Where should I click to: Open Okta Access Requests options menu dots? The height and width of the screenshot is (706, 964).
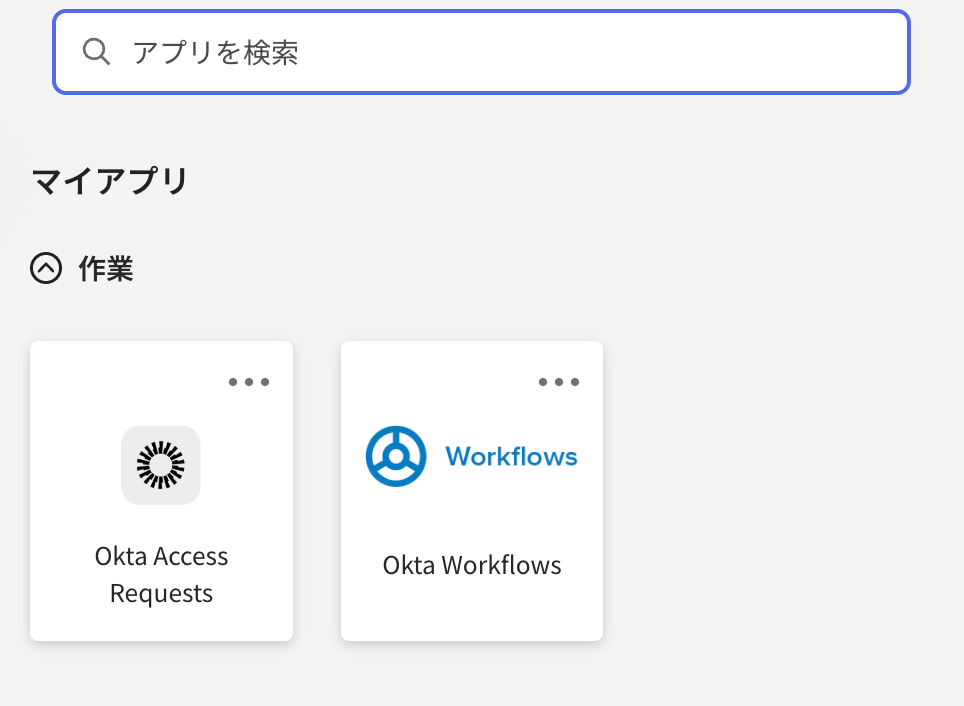point(249,382)
